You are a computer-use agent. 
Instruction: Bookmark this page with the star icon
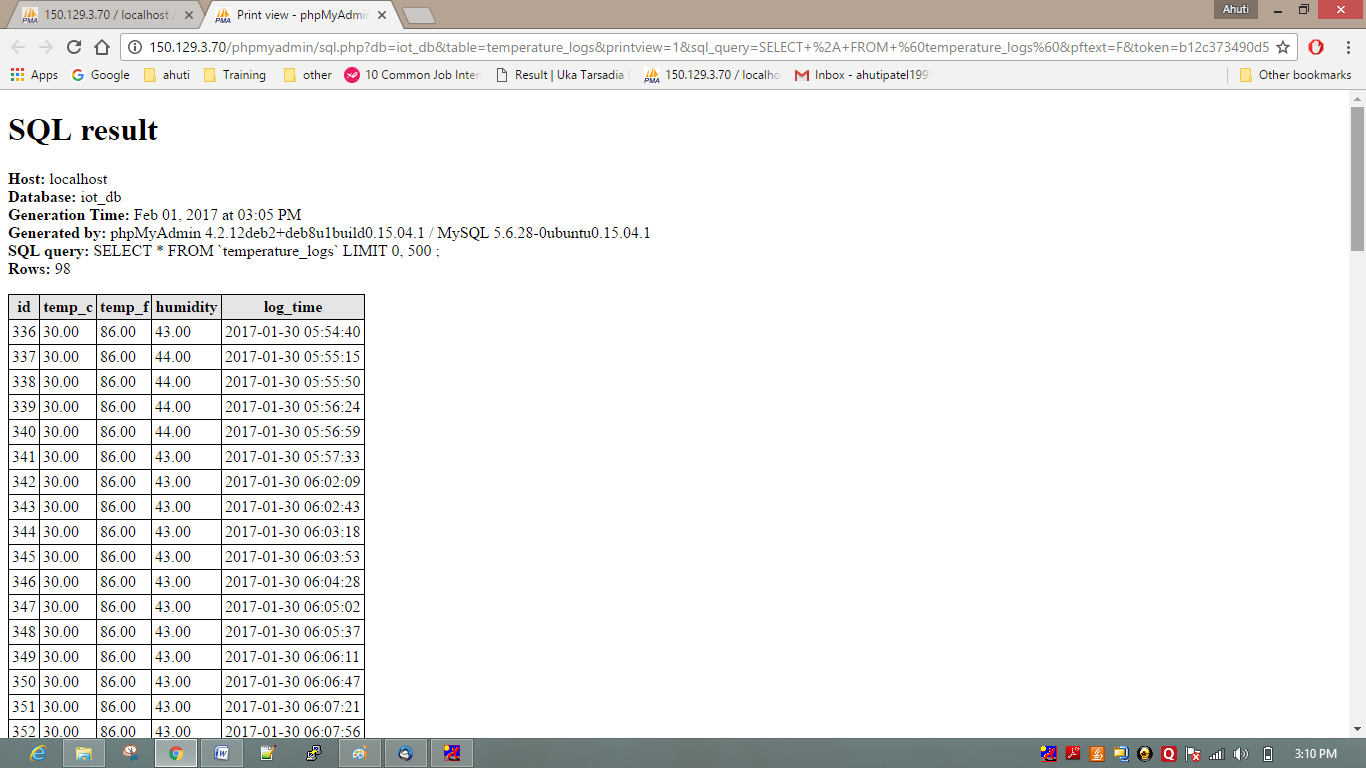click(1283, 47)
